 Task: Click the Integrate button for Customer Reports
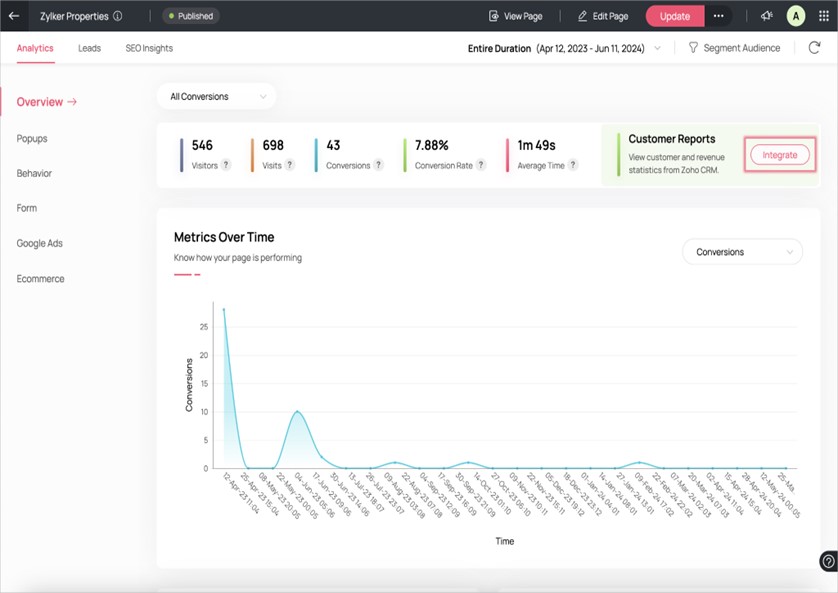[x=780, y=155]
